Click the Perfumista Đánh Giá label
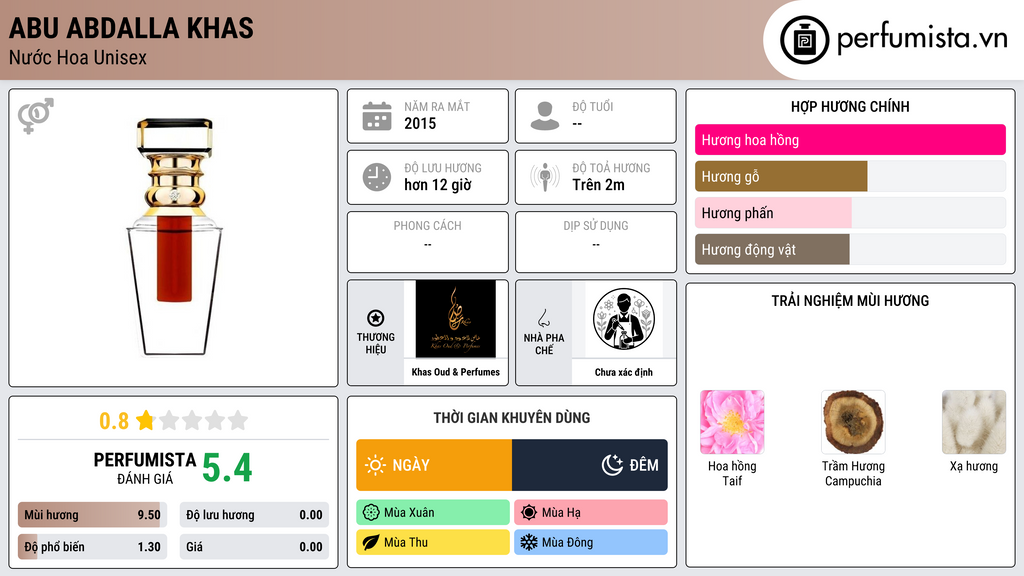The height and width of the screenshot is (576, 1024). (x=145, y=468)
